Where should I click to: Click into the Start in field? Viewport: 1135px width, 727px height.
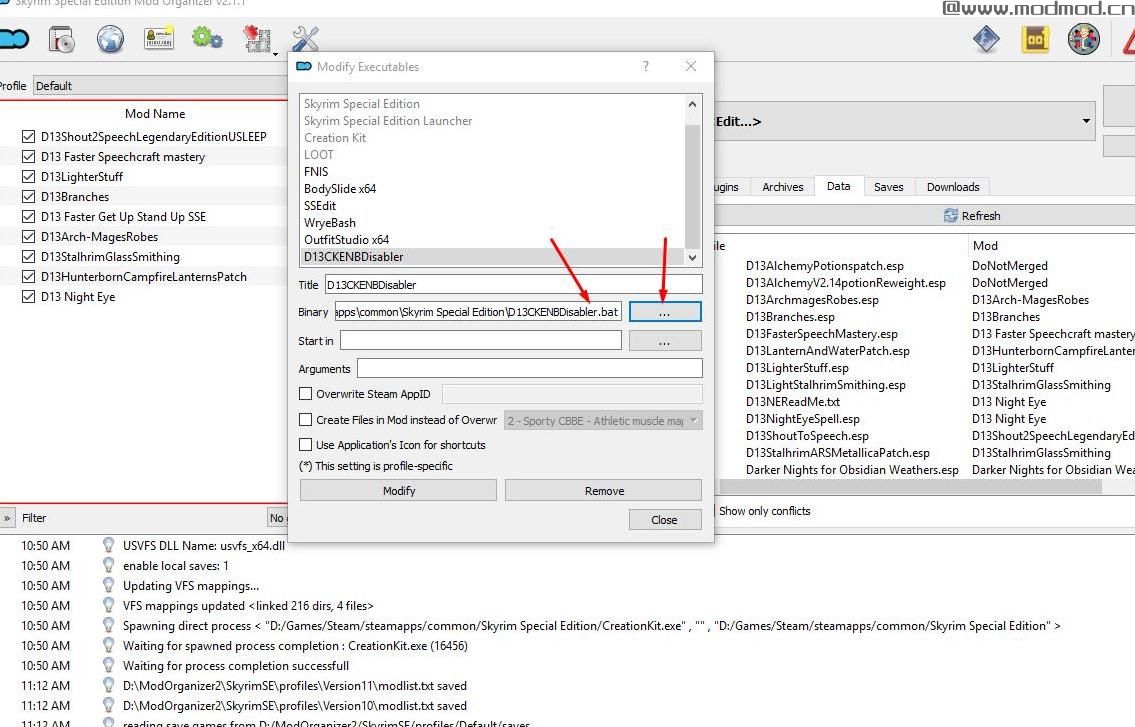click(x=481, y=340)
